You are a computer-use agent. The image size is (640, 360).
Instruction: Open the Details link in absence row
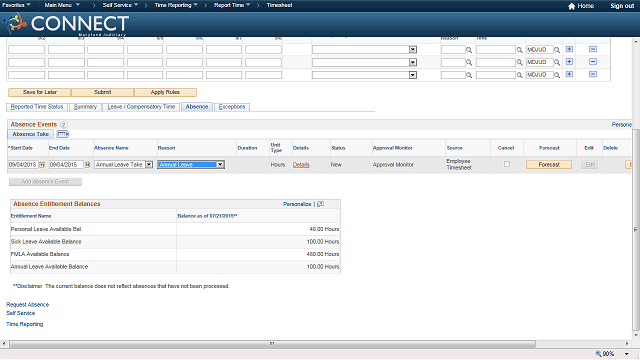pyautogui.click(x=301, y=164)
